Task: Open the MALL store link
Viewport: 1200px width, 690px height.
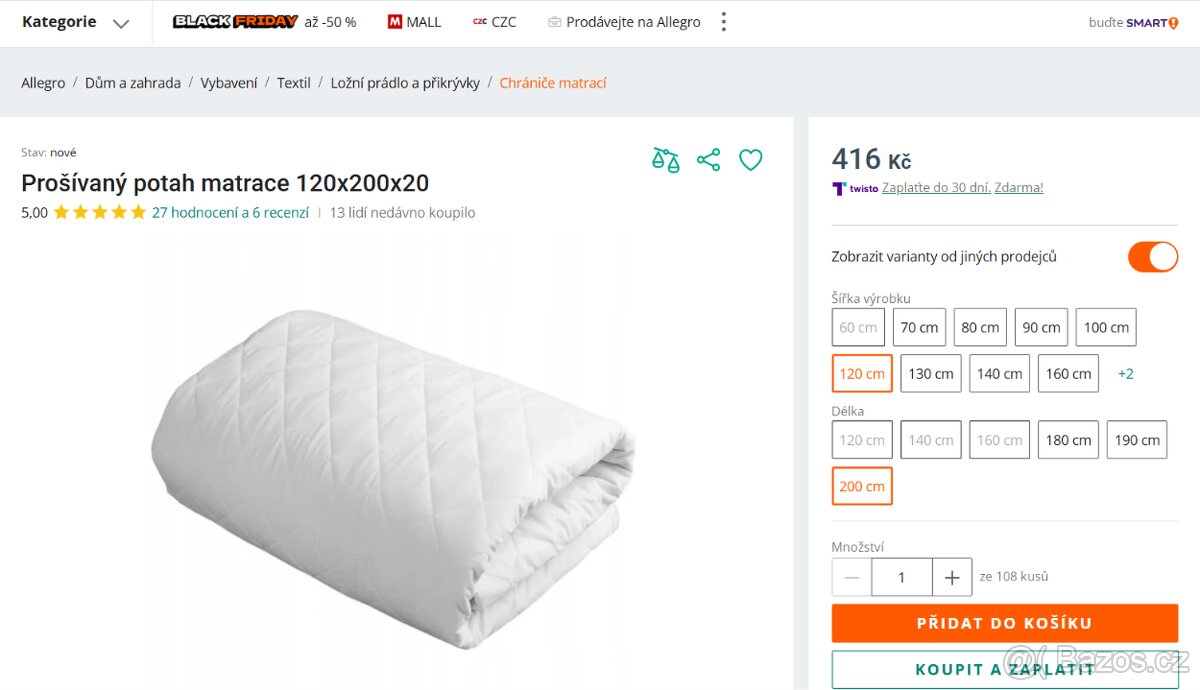Action: point(414,22)
